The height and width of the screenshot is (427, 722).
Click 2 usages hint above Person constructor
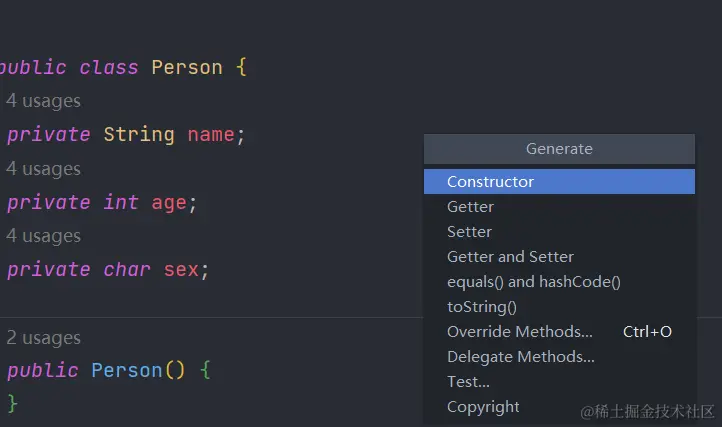pyautogui.click(x=43, y=338)
